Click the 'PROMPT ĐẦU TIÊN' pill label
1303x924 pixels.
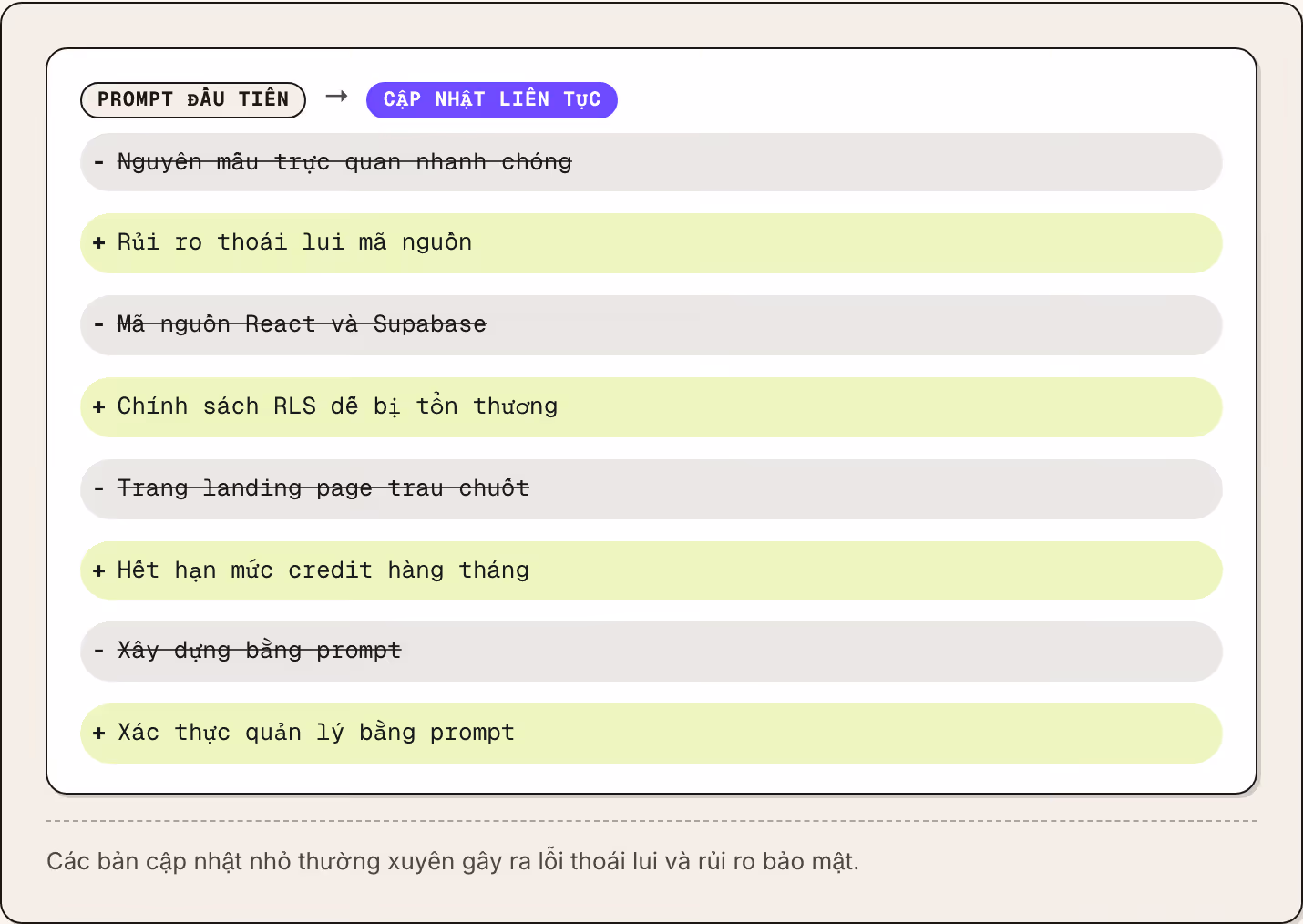[193, 99]
